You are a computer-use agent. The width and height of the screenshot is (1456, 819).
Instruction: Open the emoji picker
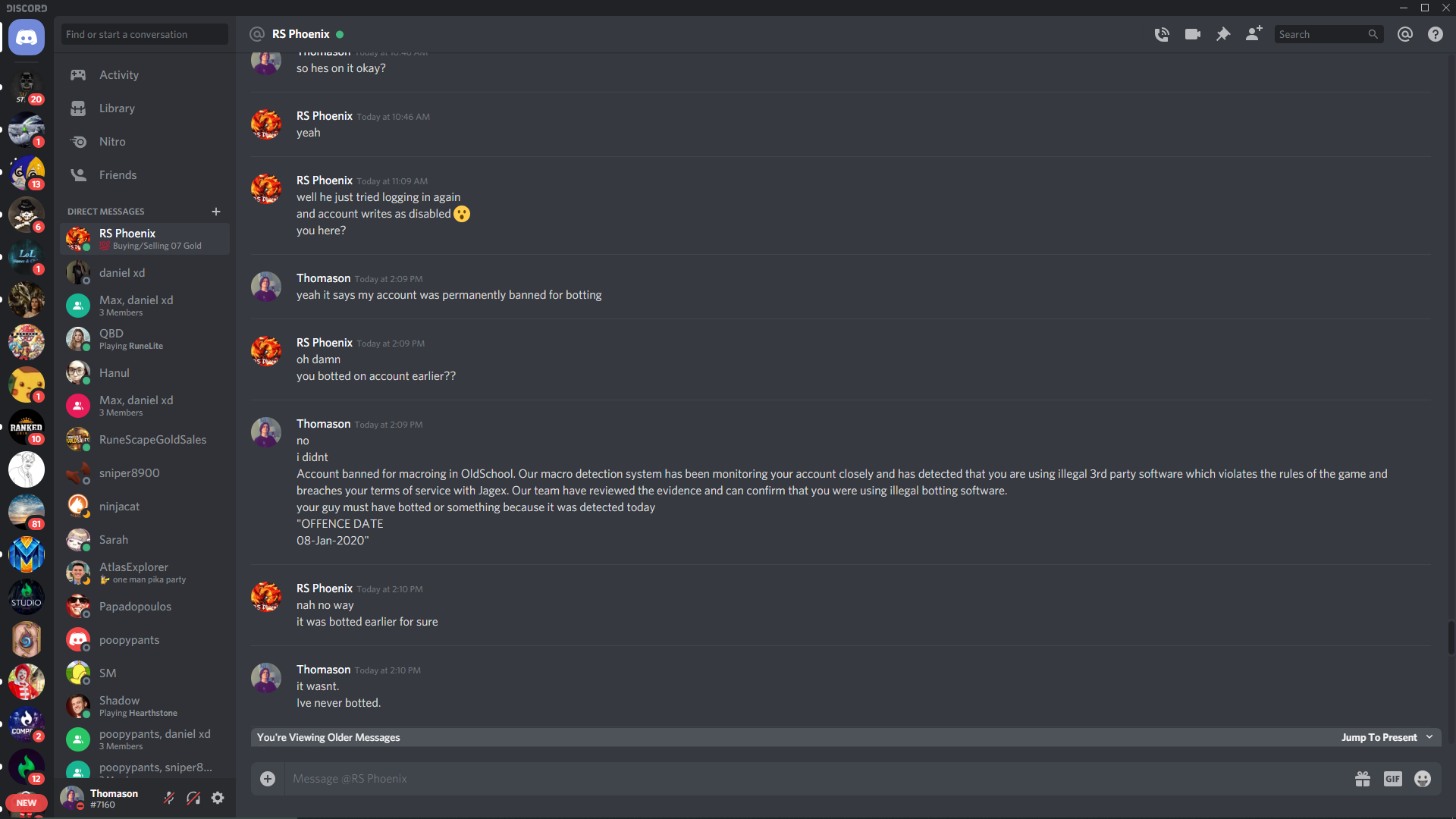pyautogui.click(x=1423, y=779)
